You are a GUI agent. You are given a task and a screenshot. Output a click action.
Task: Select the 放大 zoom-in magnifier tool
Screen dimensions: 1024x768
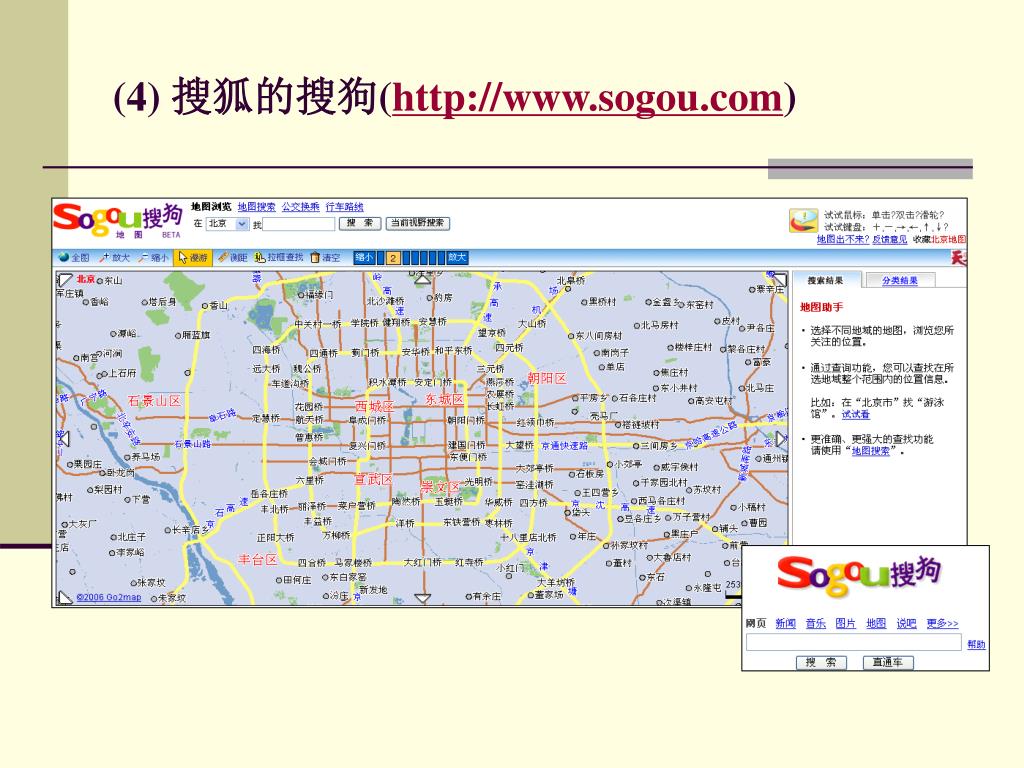115,258
